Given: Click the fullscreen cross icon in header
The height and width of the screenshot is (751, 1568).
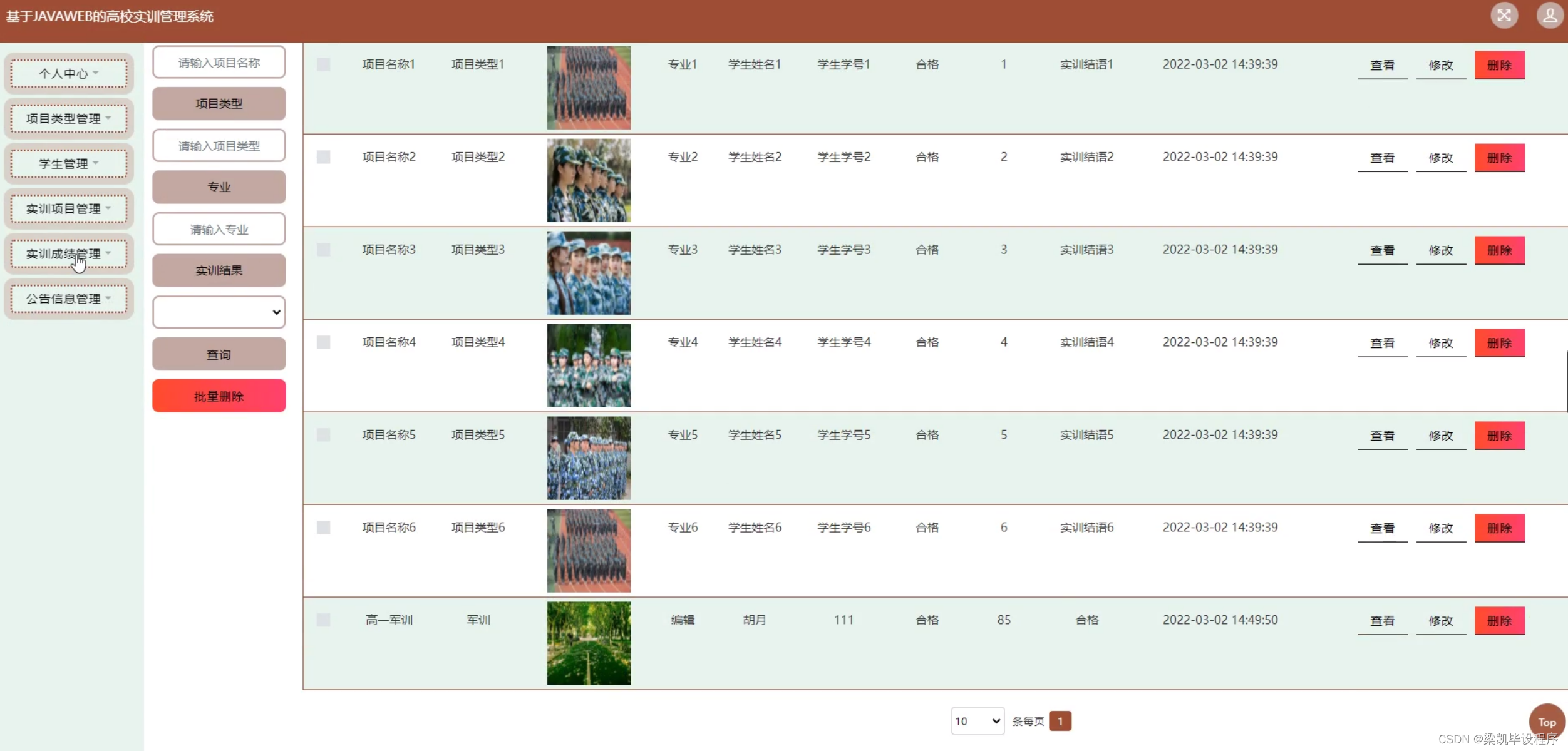Looking at the screenshot, I should coord(1504,16).
